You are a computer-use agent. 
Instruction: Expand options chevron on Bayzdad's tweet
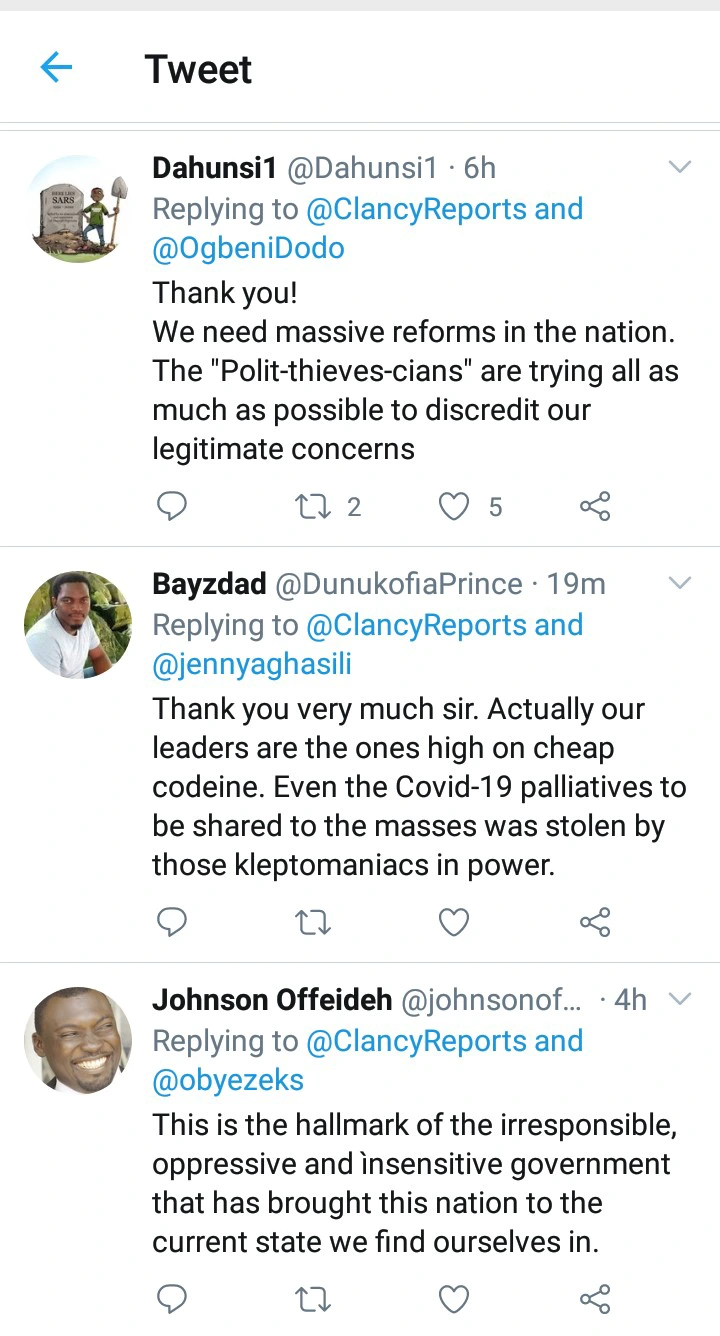[680, 583]
